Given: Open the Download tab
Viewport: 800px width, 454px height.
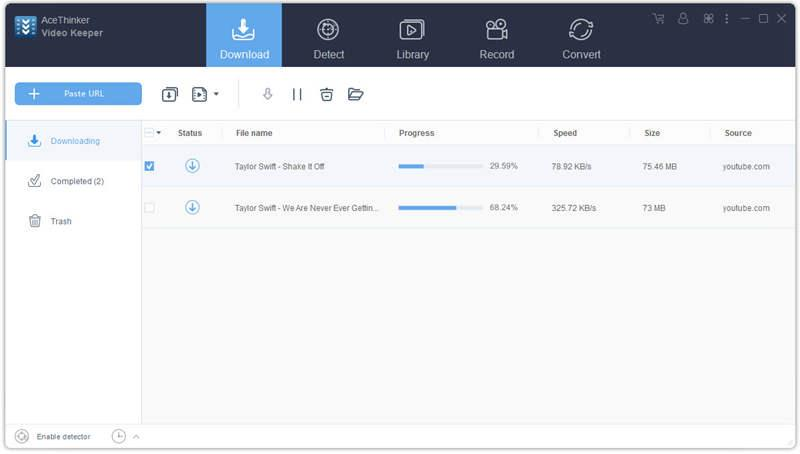Looking at the screenshot, I should point(244,36).
